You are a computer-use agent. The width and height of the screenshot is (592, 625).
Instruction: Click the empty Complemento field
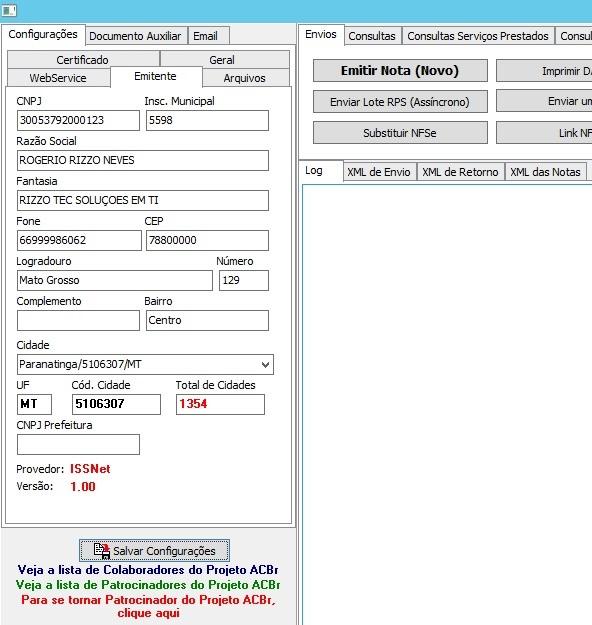78,320
